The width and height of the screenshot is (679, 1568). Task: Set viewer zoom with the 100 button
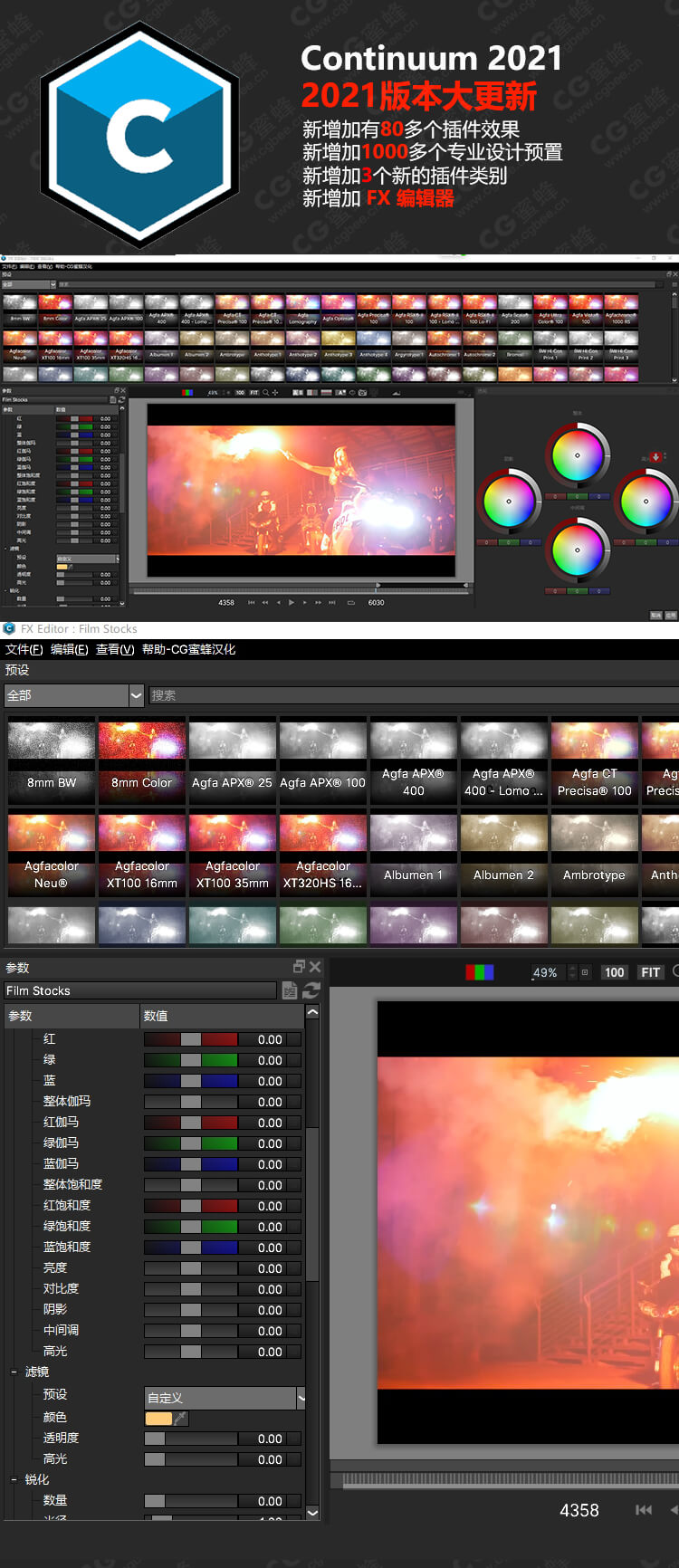click(615, 972)
